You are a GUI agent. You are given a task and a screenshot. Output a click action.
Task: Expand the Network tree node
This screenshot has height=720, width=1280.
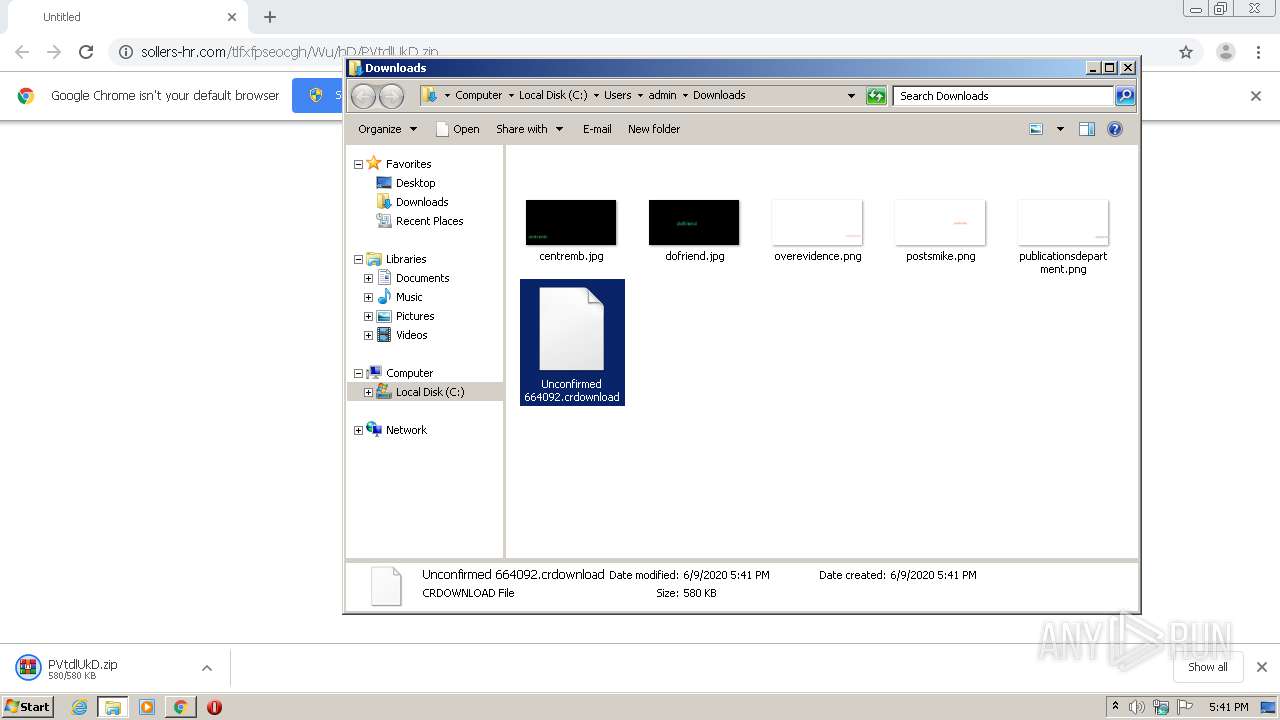358,430
